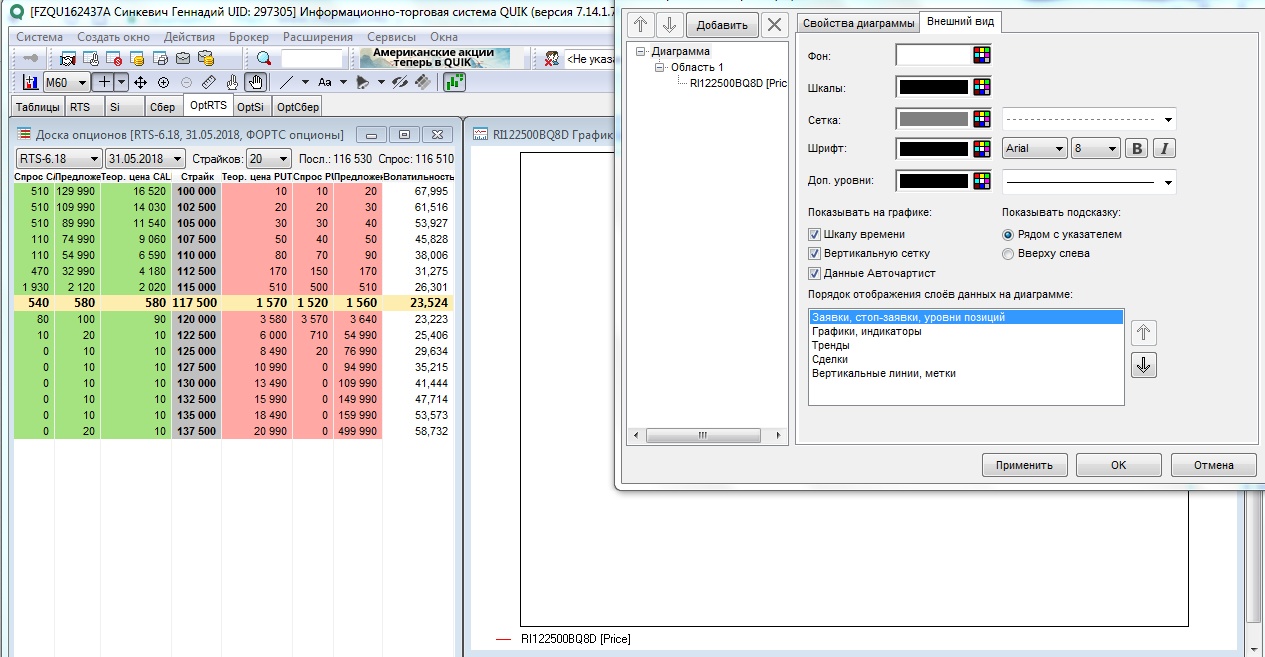Toggle 'Данные Авточартист' checkbox
The image size is (1265, 657).
point(814,273)
